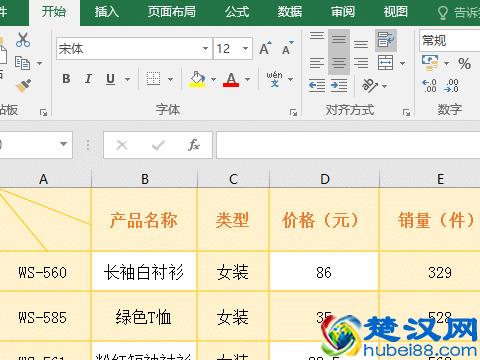Toggle Bold formatting
Viewport: 480px width, 360px height.
click(x=66, y=79)
